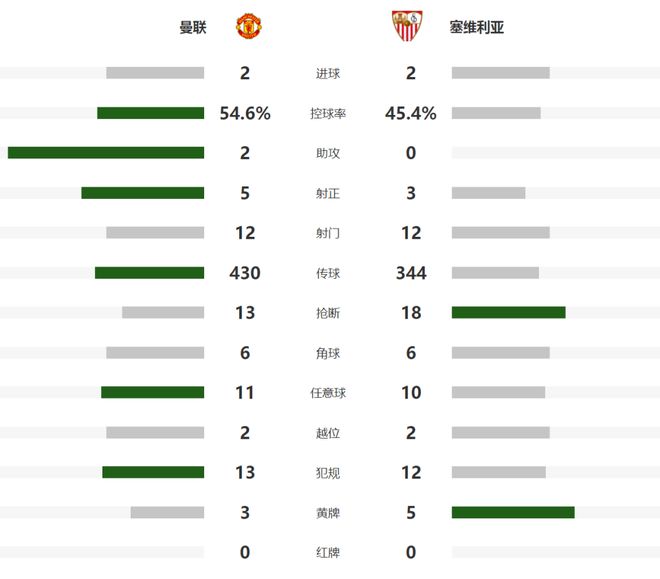Image resolution: width=660 pixels, height=579 pixels.
Task: Select the 曼联 team name
Action: coord(192,27)
